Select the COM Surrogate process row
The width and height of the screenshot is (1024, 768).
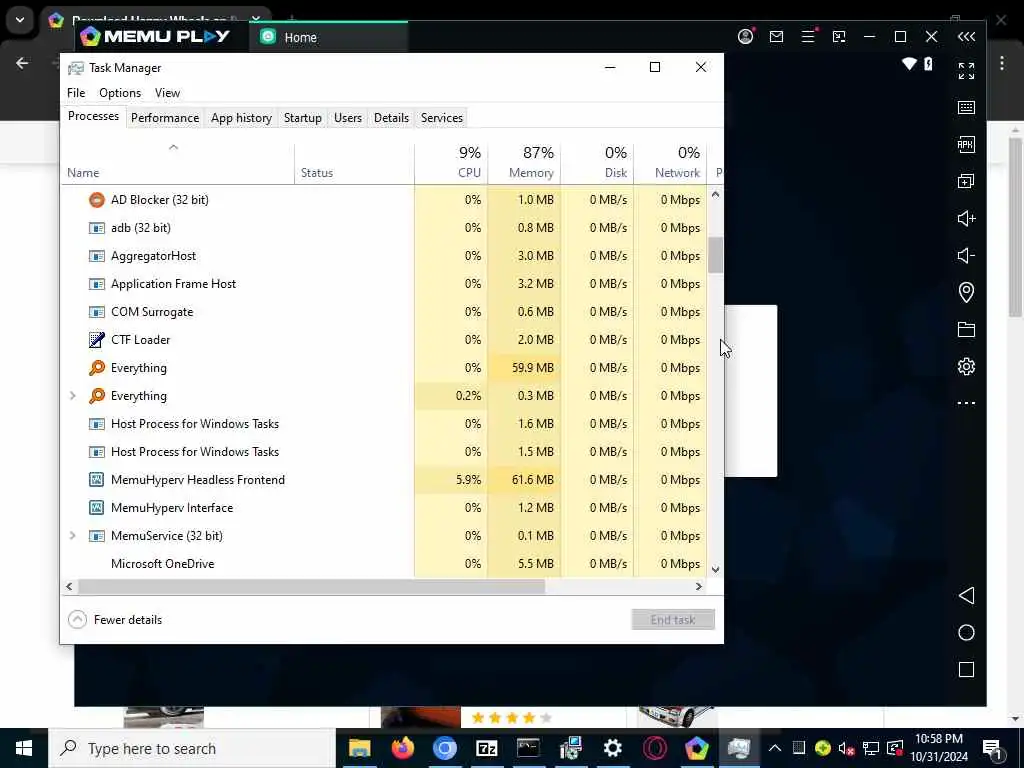click(385, 312)
